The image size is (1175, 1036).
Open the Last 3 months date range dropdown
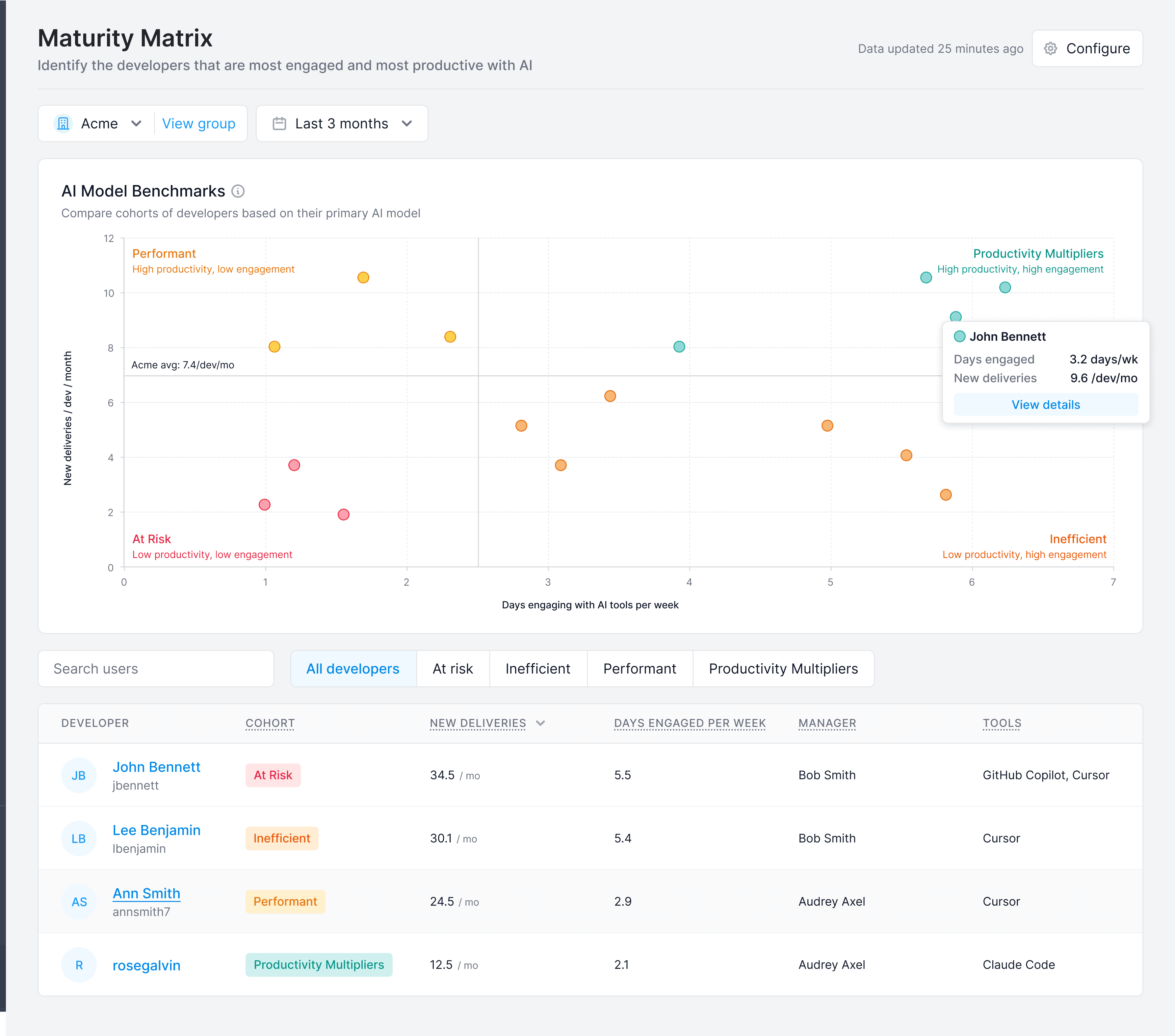coord(407,123)
